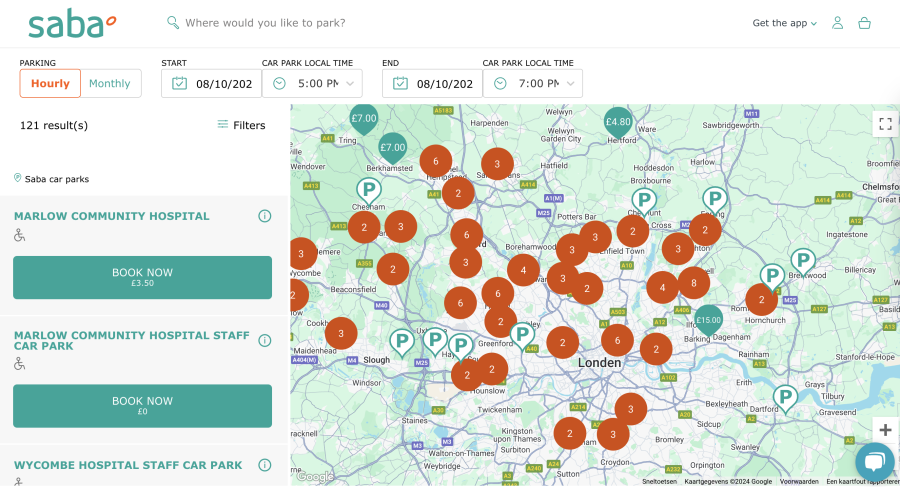Image resolution: width=900 pixels, height=487 pixels.
Task: Click the £7.00 marker near Berkhamsted
Action: (x=393, y=148)
